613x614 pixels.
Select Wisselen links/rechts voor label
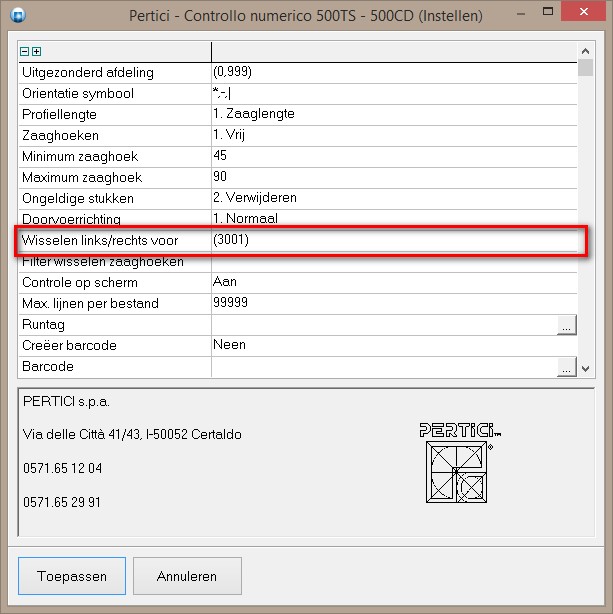pyautogui.click(x=100, y=240)
